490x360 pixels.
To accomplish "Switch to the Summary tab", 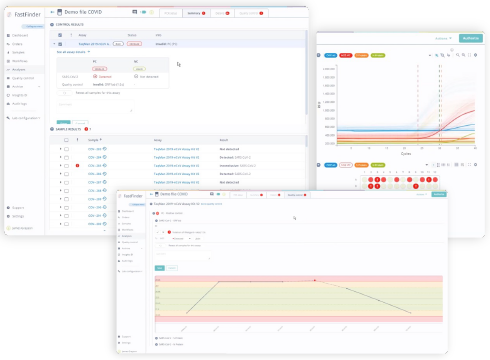I will [196, 13].
